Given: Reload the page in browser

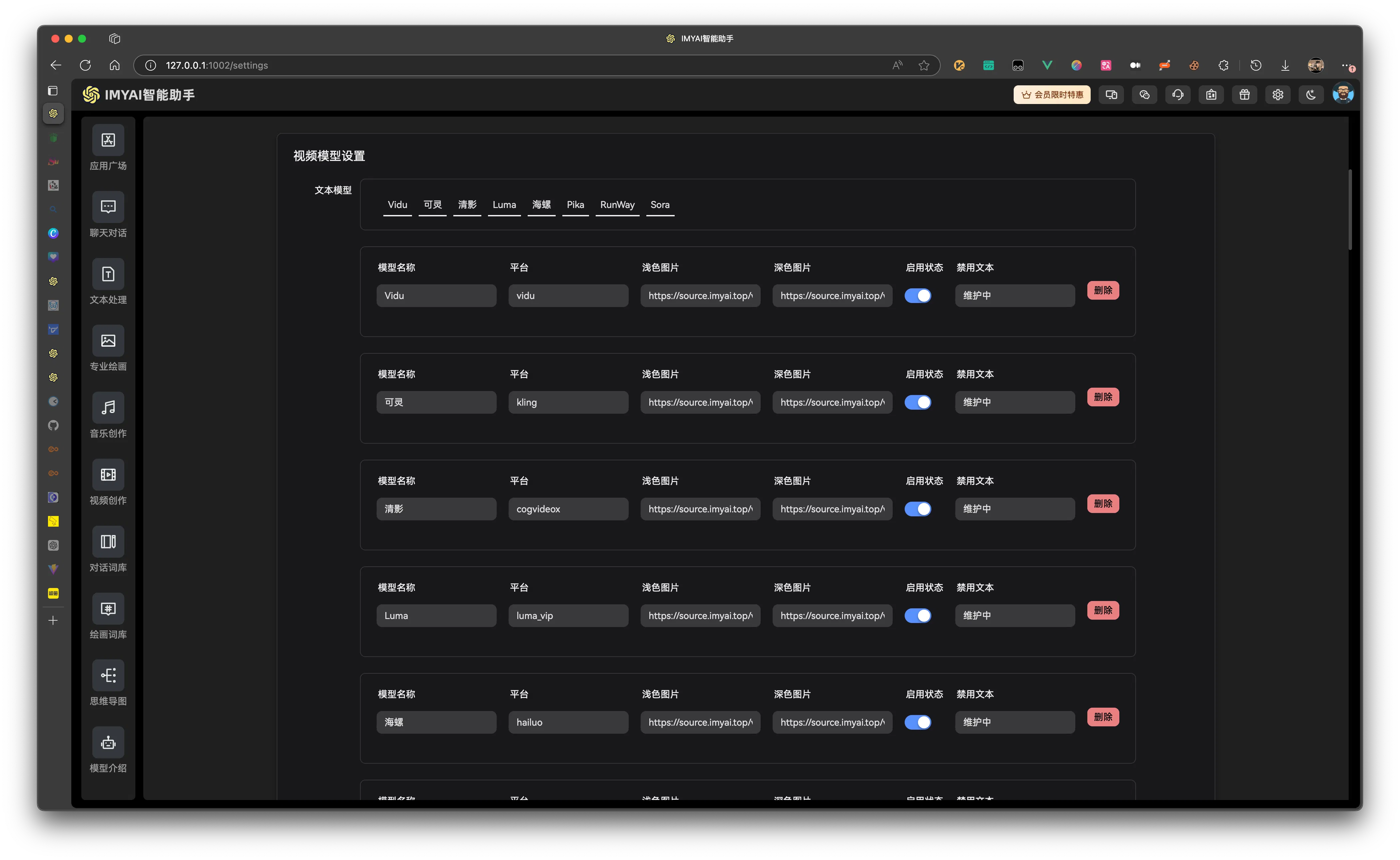Looking at the screenshot, I should point(85,65).
